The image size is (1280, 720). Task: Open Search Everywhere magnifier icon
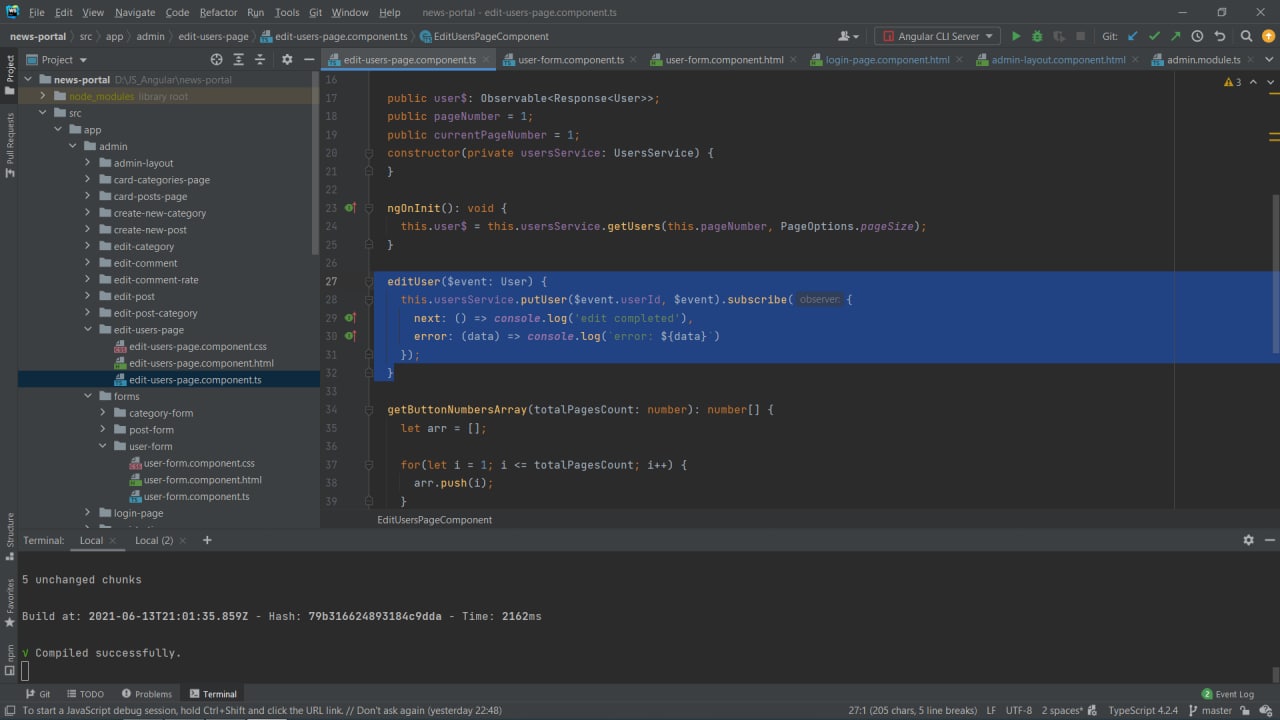(x=1246, y=36)
